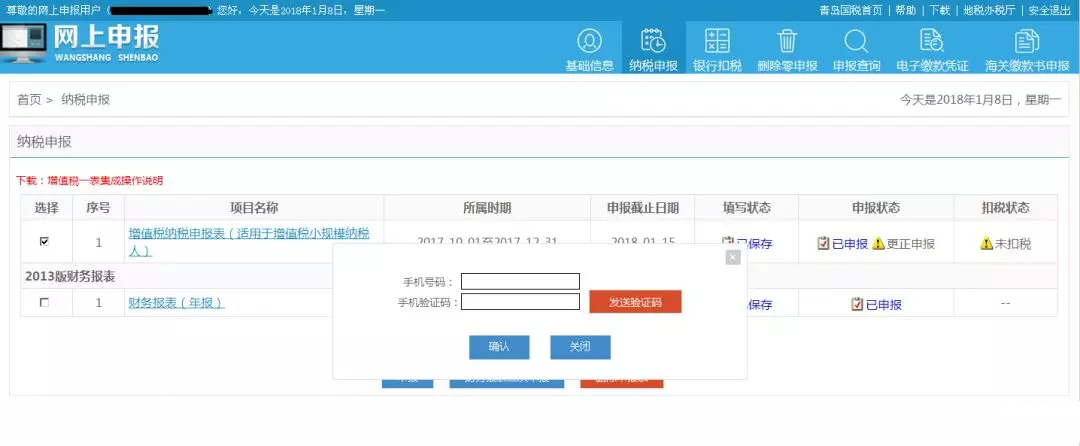Click the 选择 column header
The width and height of the screenshot is (1080, 446).
click(x=47, y=207)
